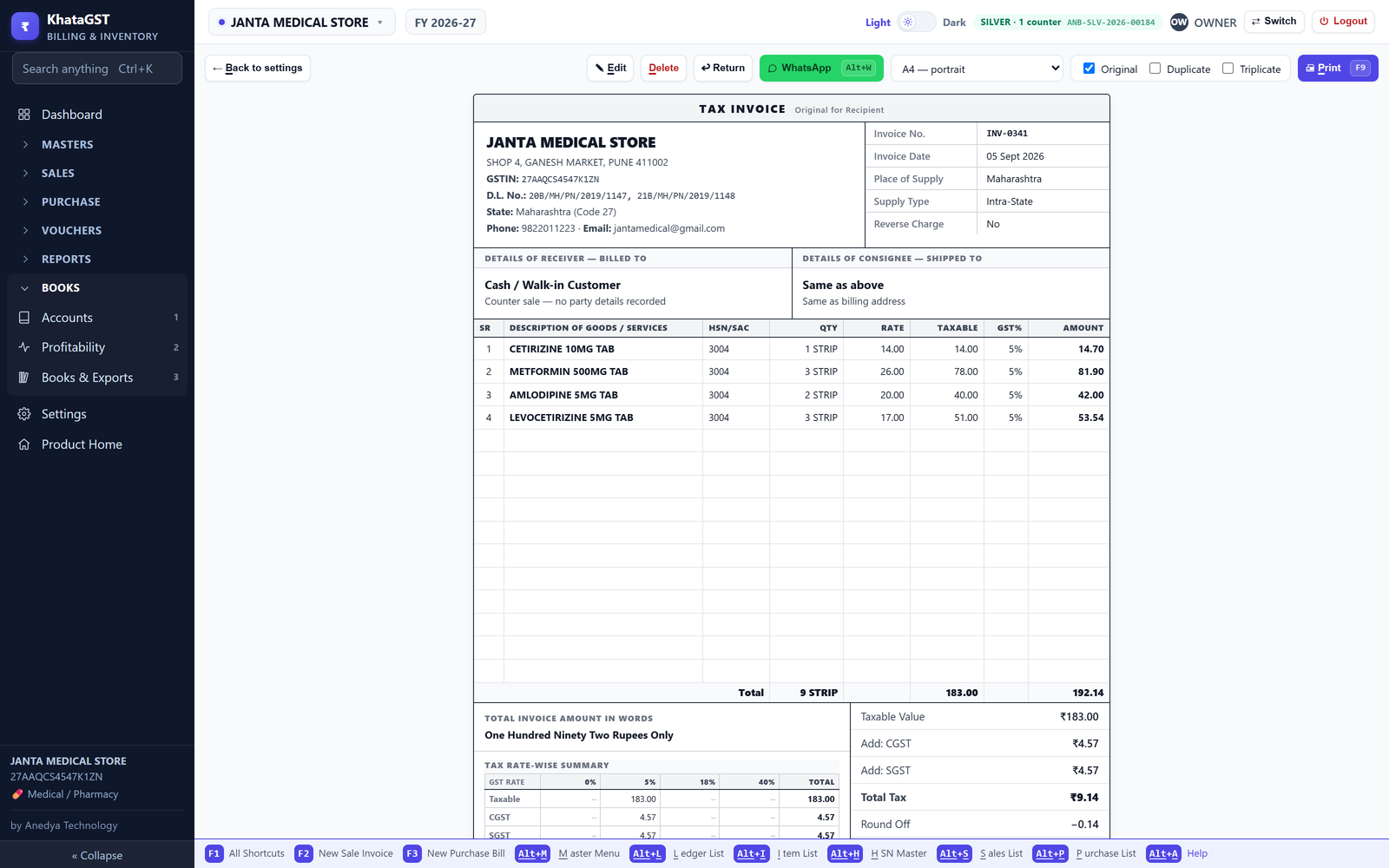Screen dimensions: 1389x868
Task: Click the Alt+S Sales List badge
Action: [x=954, y=853]
